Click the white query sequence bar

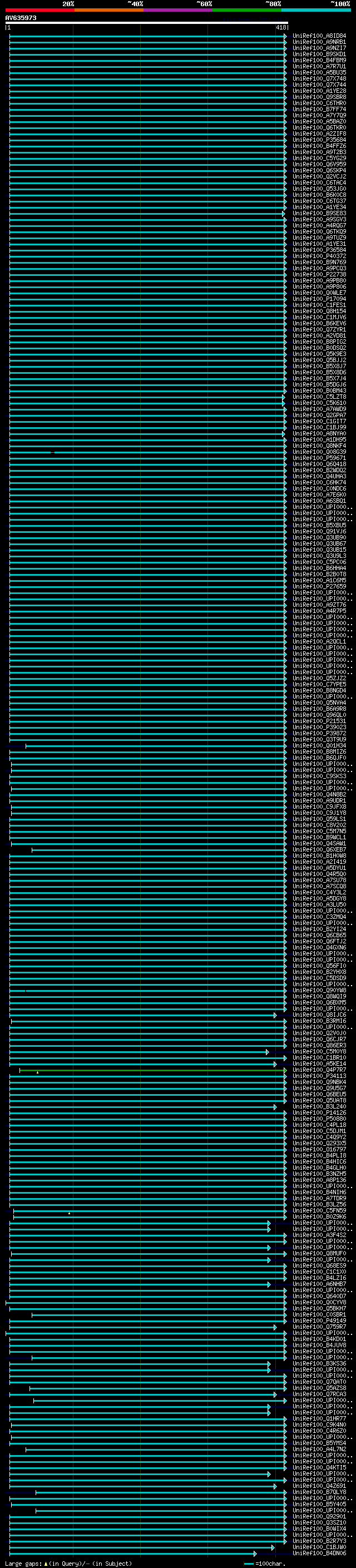147,23
